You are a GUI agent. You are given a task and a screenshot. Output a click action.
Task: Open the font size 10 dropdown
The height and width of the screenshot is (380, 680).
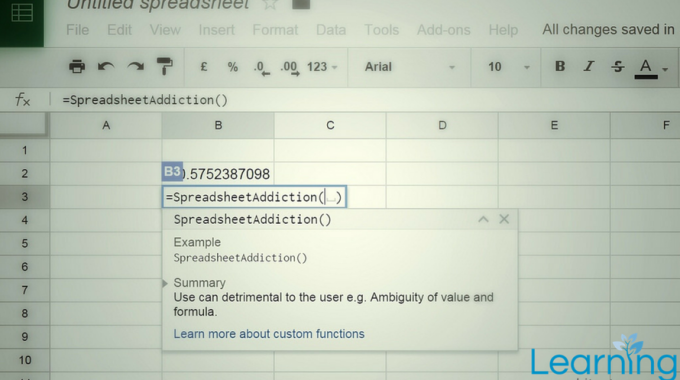pos(508,67)
